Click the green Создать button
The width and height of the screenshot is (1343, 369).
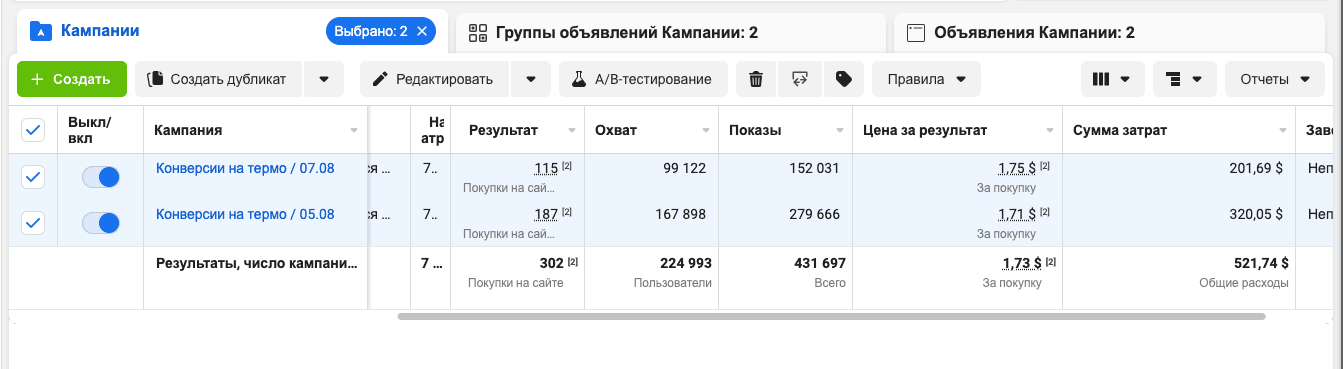coord(71,79)
